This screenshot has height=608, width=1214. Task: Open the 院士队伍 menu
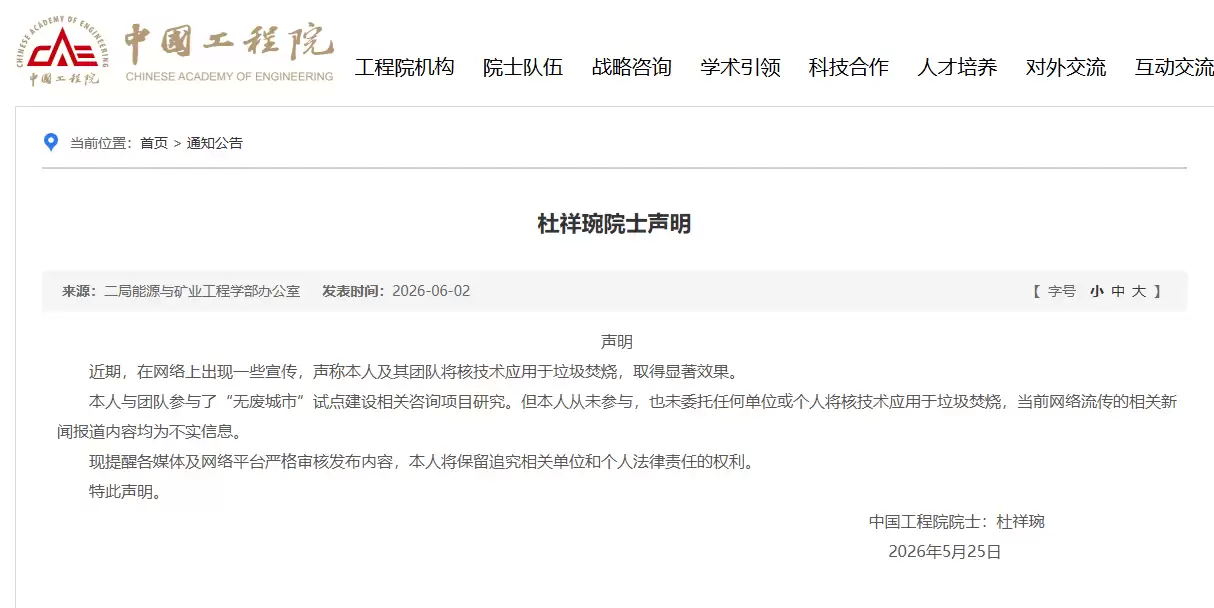tap(523, 67)
